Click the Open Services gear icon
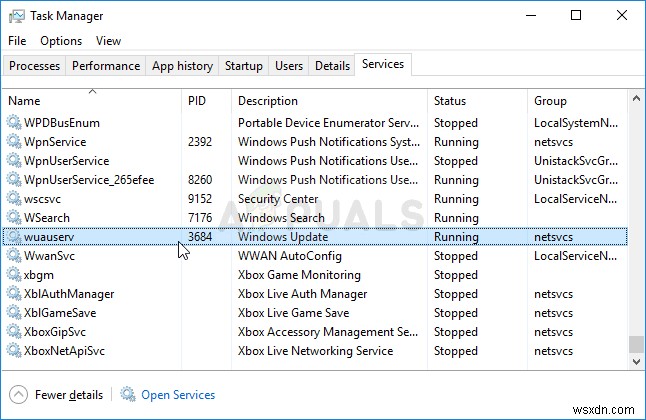Image resolution: width=646 pixels, height=420 pixels. pyautogui.click(x=128, y=395)
